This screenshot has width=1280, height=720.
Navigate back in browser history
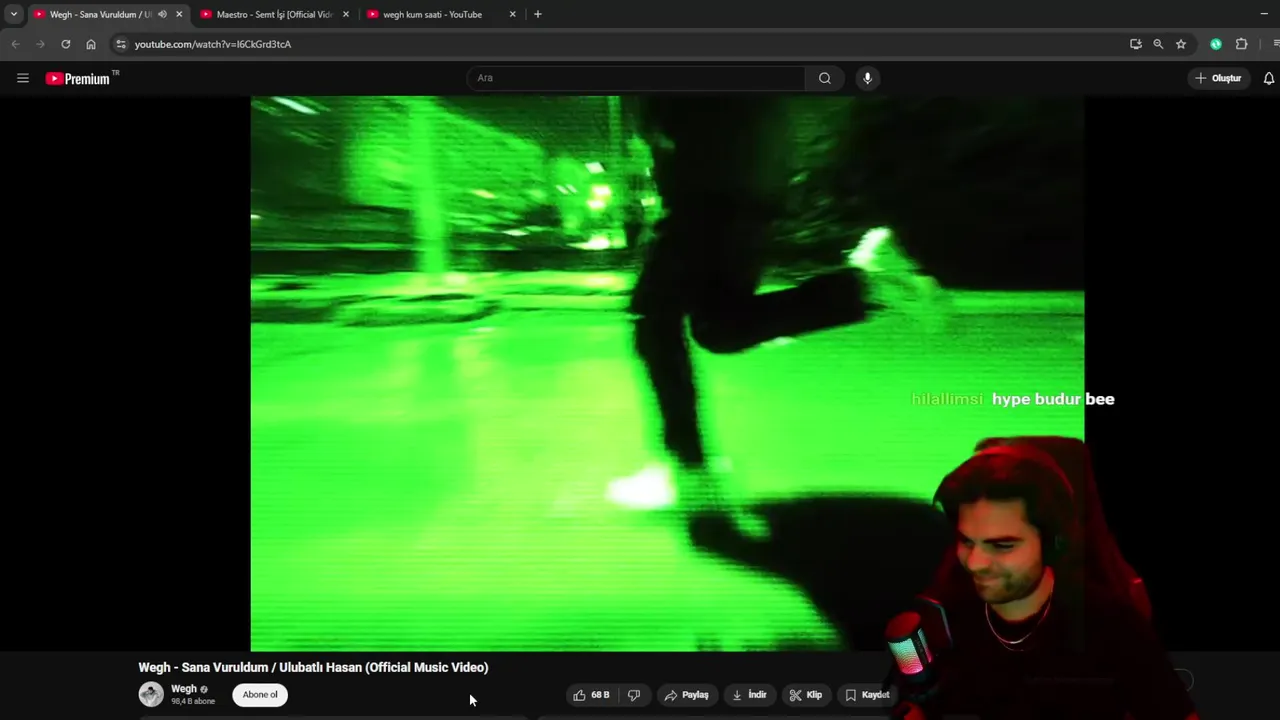point(15,44)
